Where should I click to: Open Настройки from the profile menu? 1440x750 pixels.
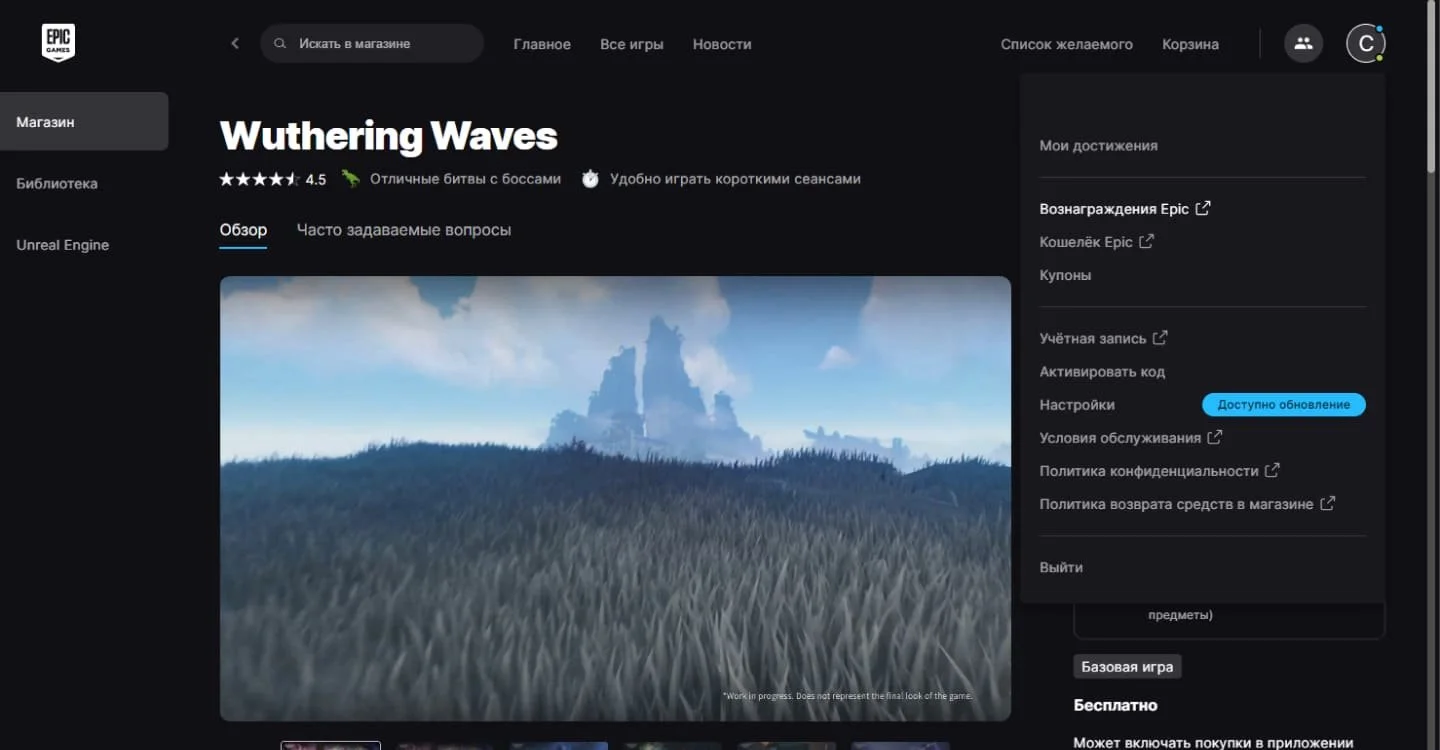tap(1077, 404)
